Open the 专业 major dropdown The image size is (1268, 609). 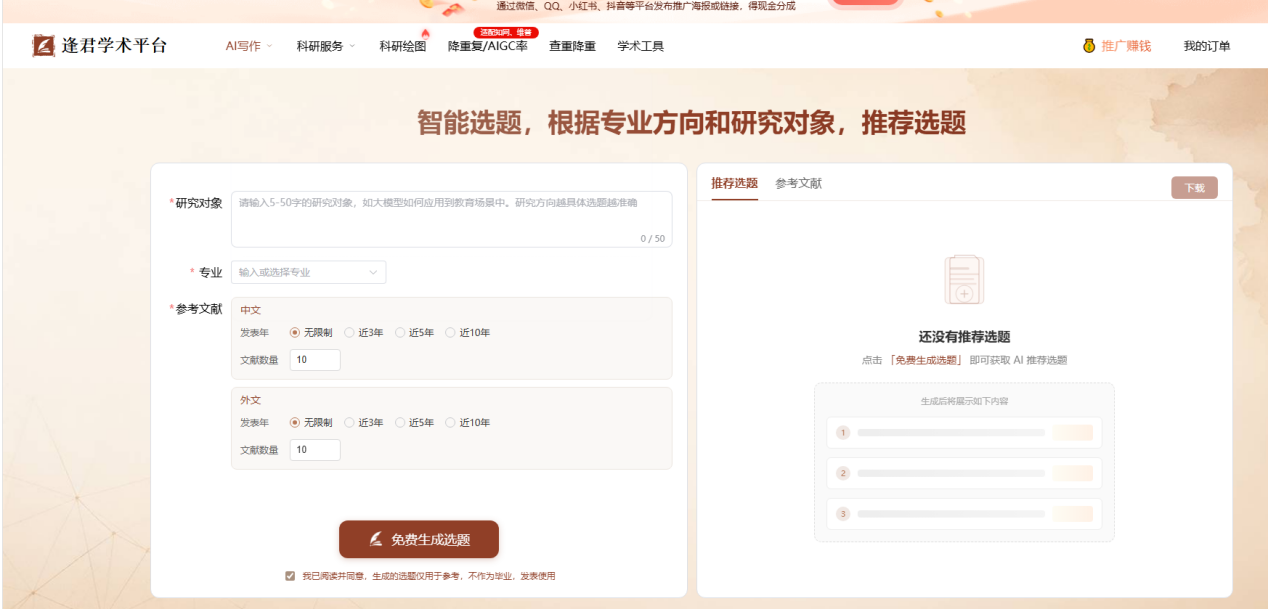[x=308, y=272]
